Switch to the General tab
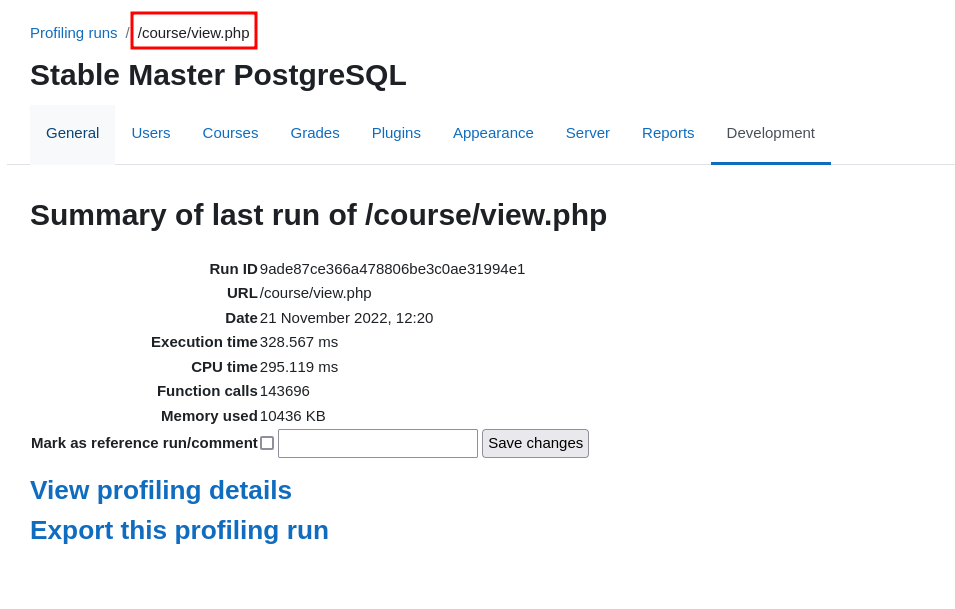The width and height of the screenshot is (955, 609). click(72, 133)
